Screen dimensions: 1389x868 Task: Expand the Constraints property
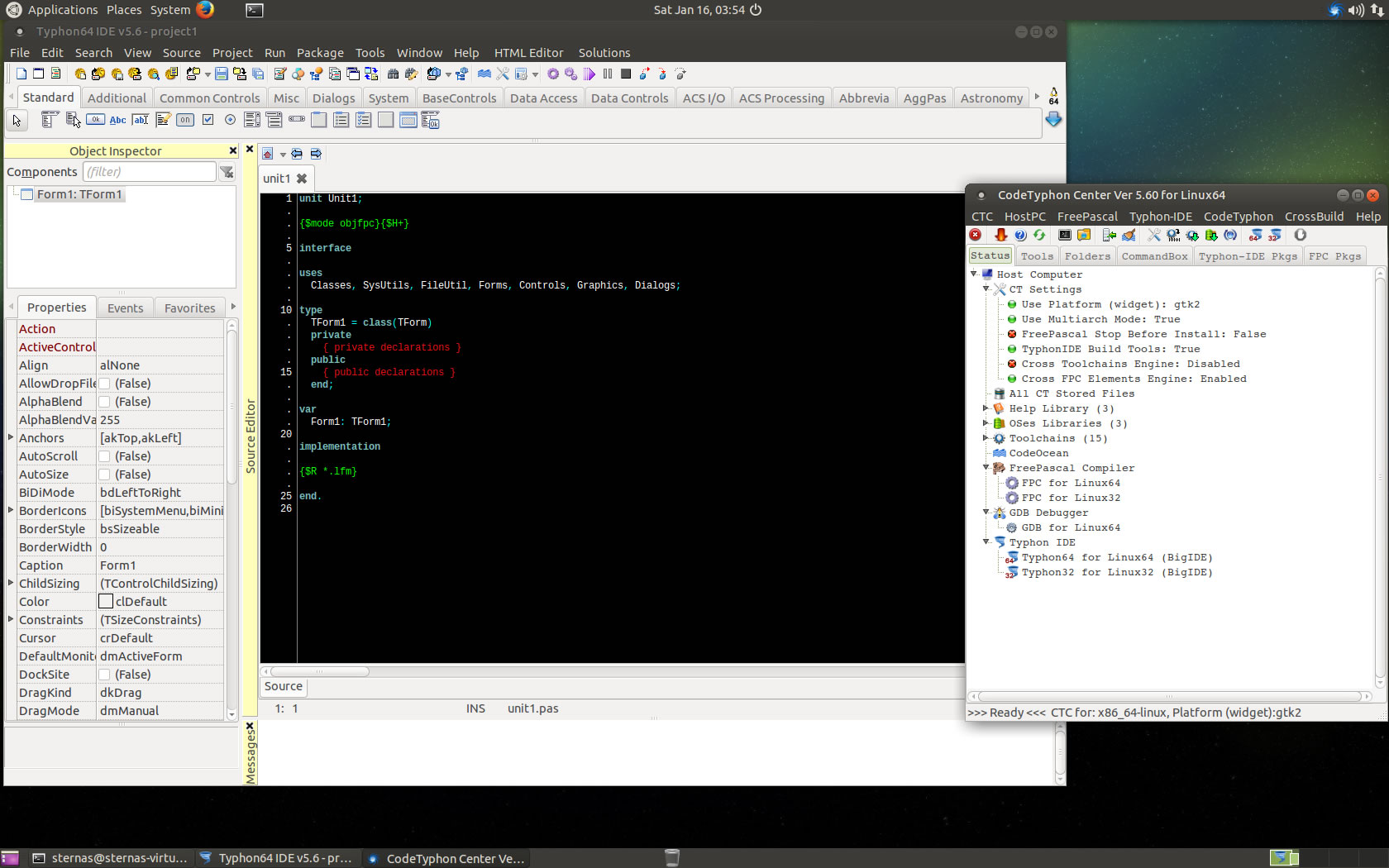(x=11, y=619)
